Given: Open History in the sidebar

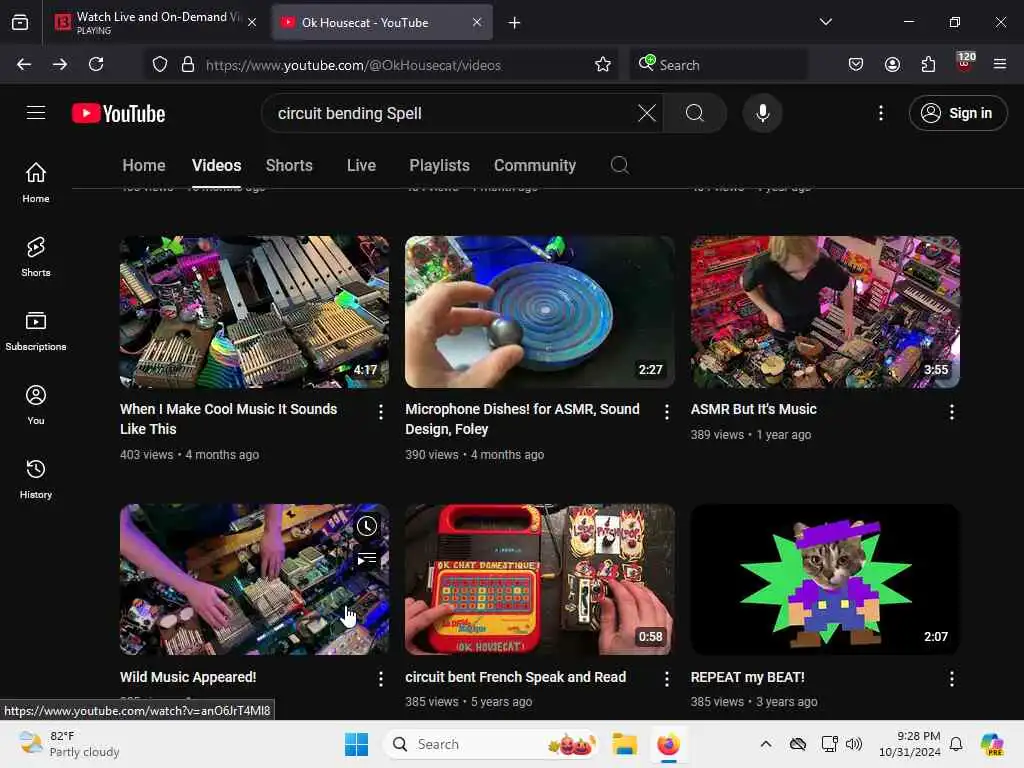Looking at the screenshot, I should click(x=36, y=479).
